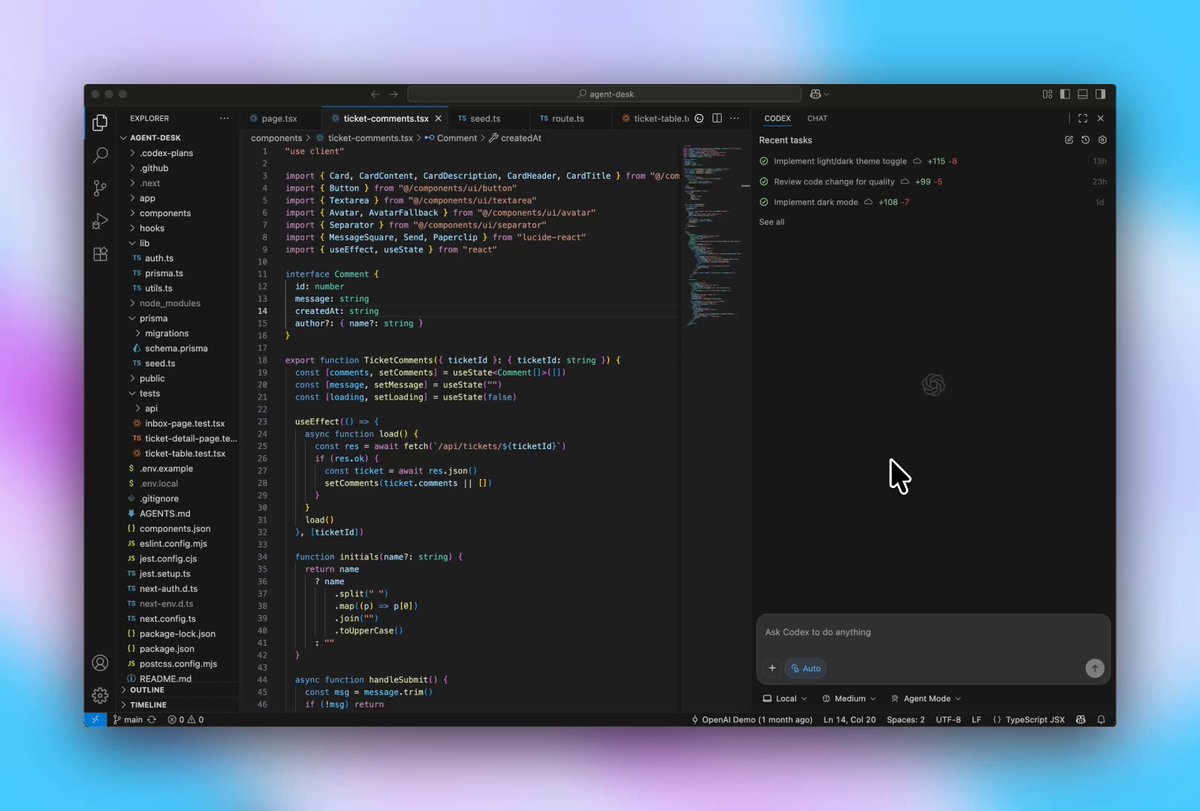Start a new Codex task

[1069, 140]
